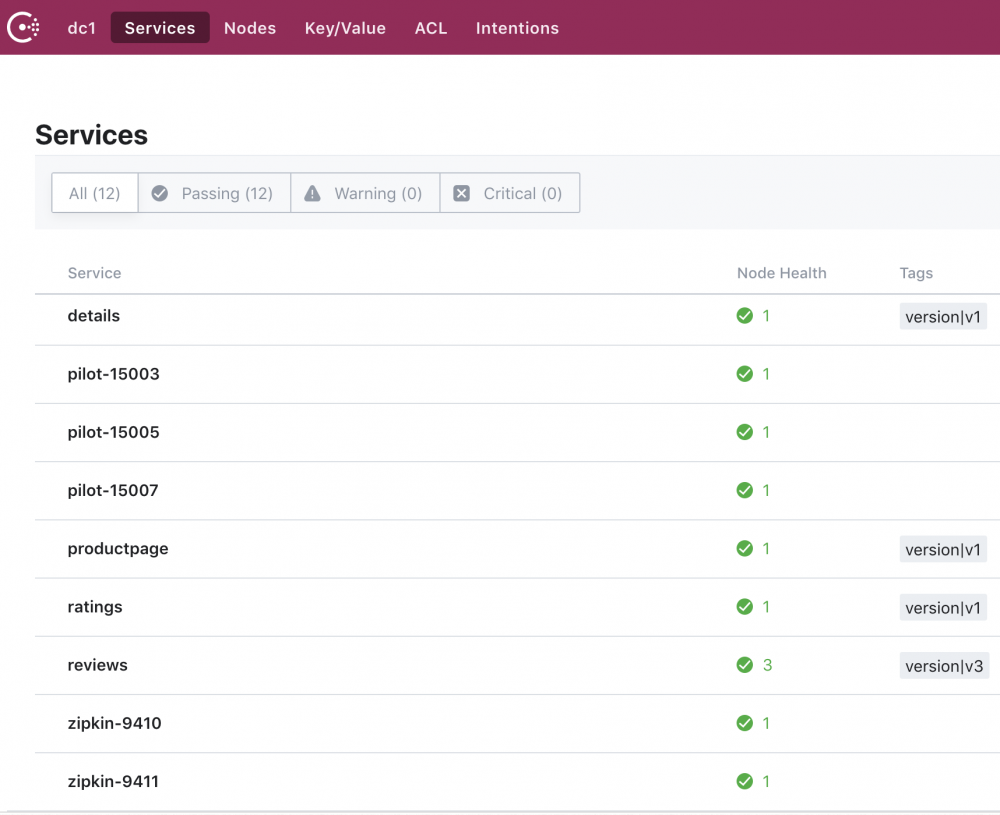Click green health check icon for pilot-15003
1000x815 pixels.
pyautogui.click(x=744, y=374)
